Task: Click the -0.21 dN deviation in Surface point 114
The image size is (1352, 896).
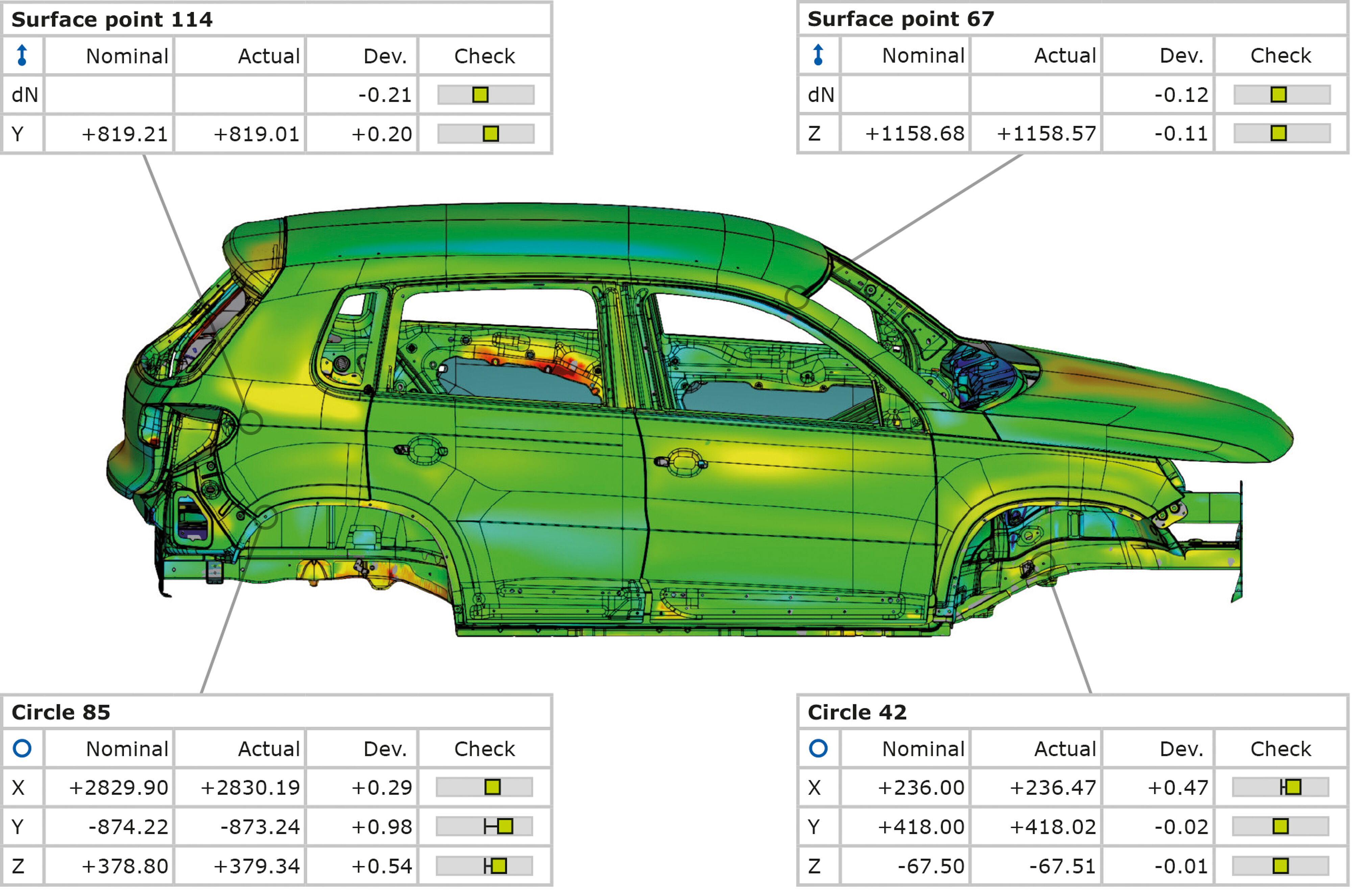Action: pyautogui.click(x=384, y=95)
